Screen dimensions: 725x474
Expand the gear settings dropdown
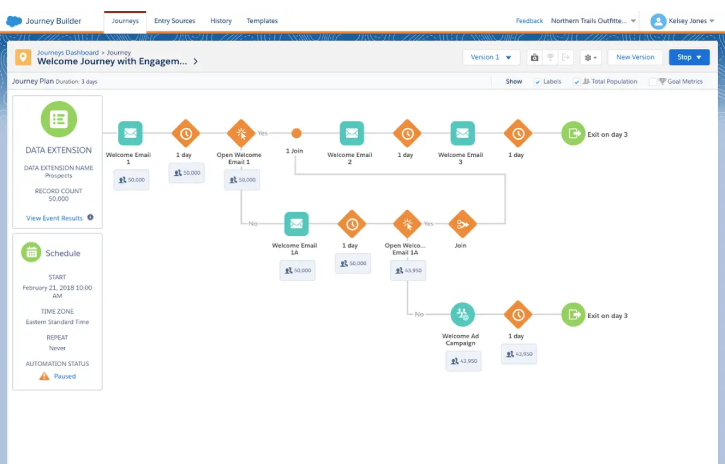coord(590,58)
